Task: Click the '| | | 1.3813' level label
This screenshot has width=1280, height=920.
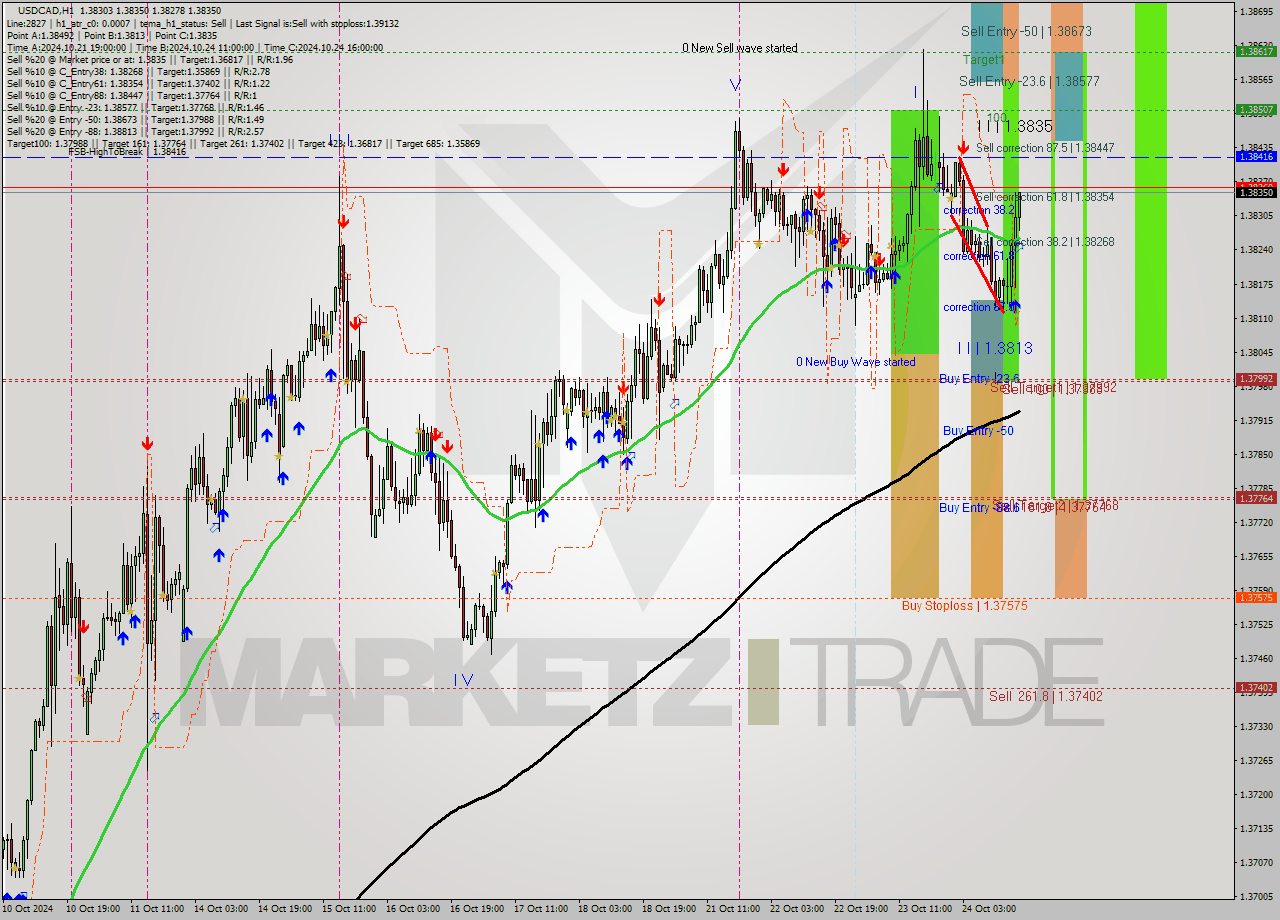Action: click(x=995, y=348)
